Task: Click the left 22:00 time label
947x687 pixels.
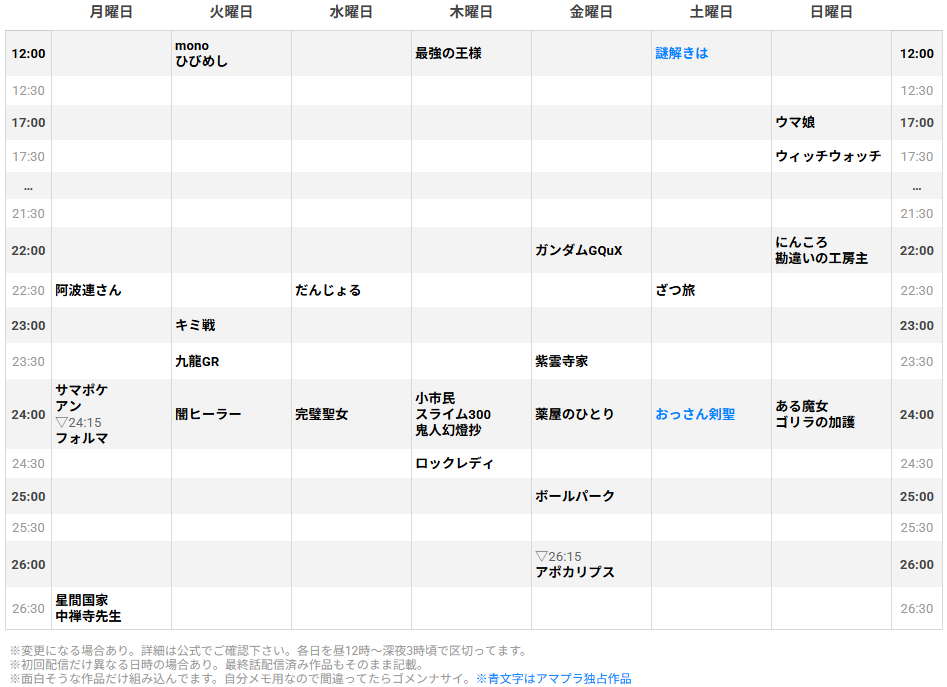Action: coord(28,251)
